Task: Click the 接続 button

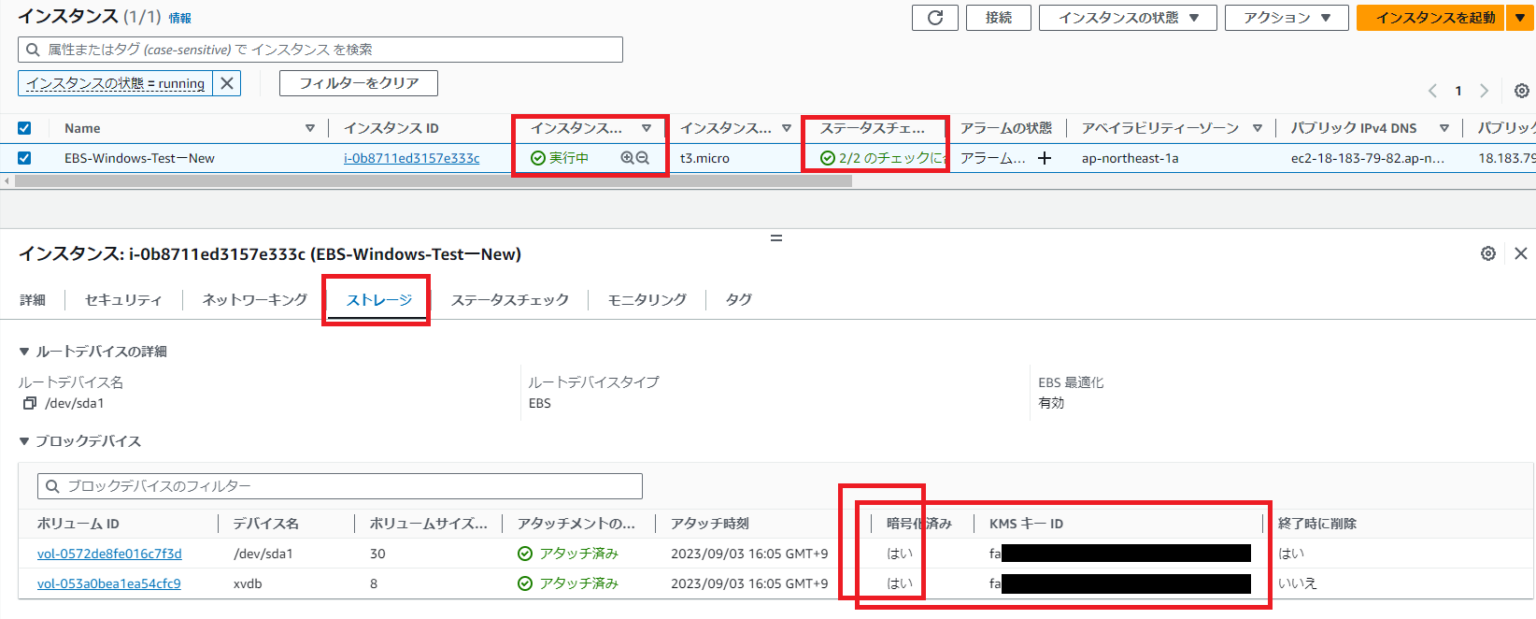Action: point(998,17)
